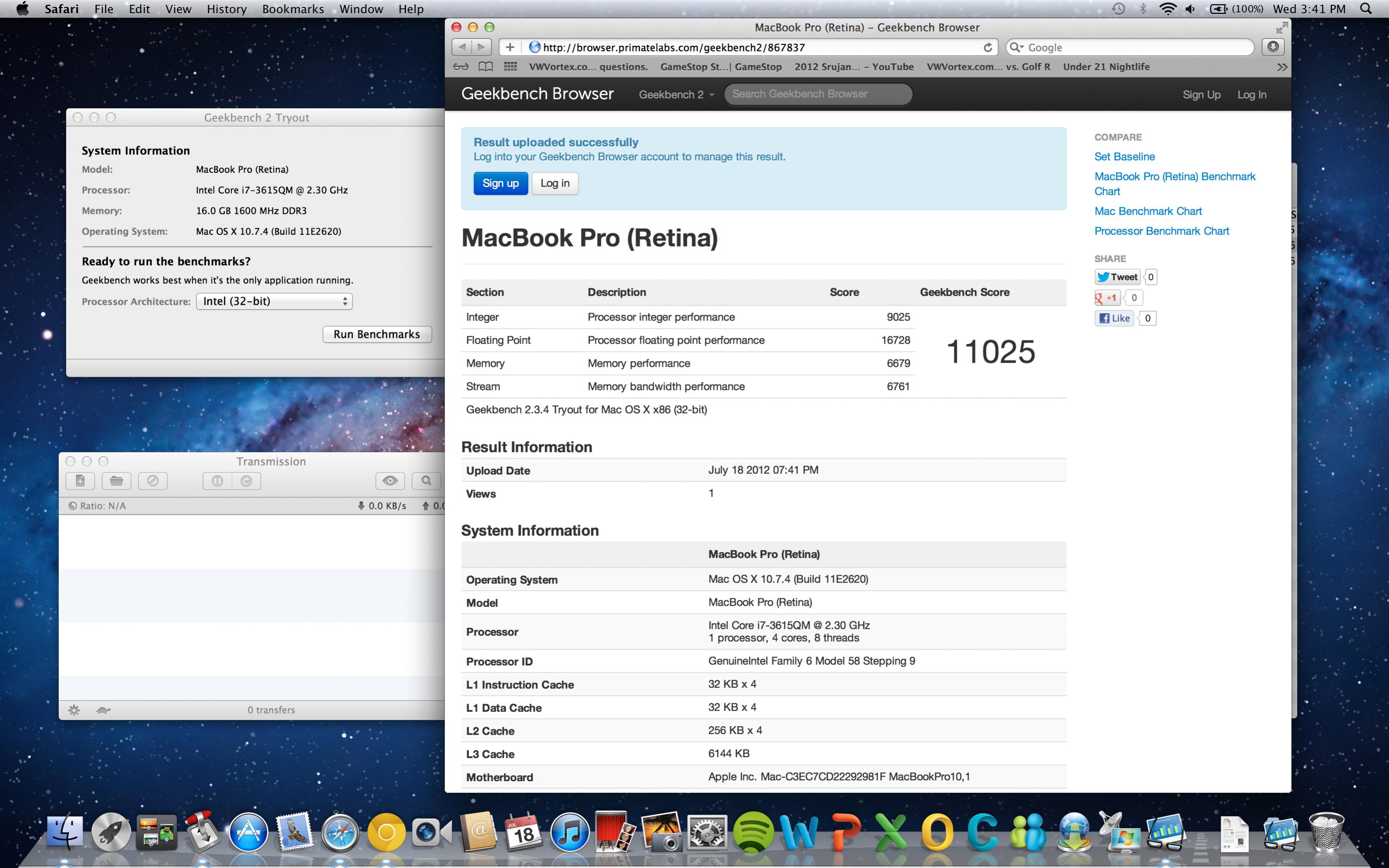Open Safari menu
Image resolution: width=1389 pixels, height=868 pixels.
pyautogui.click(x=62, y=9)
